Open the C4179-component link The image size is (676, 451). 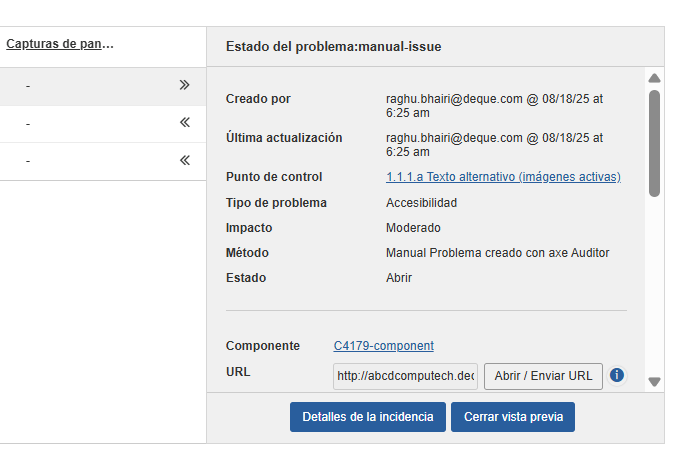(383, 346)
